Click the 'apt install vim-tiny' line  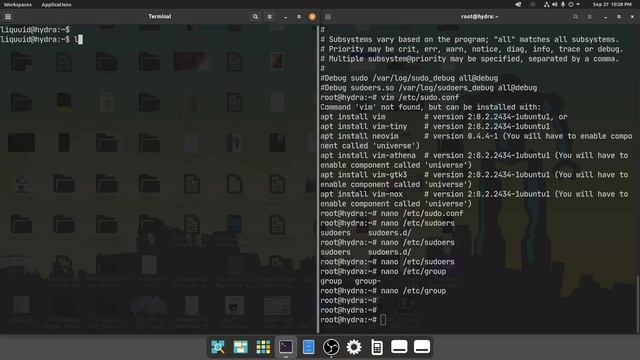[x=435, y=127]
